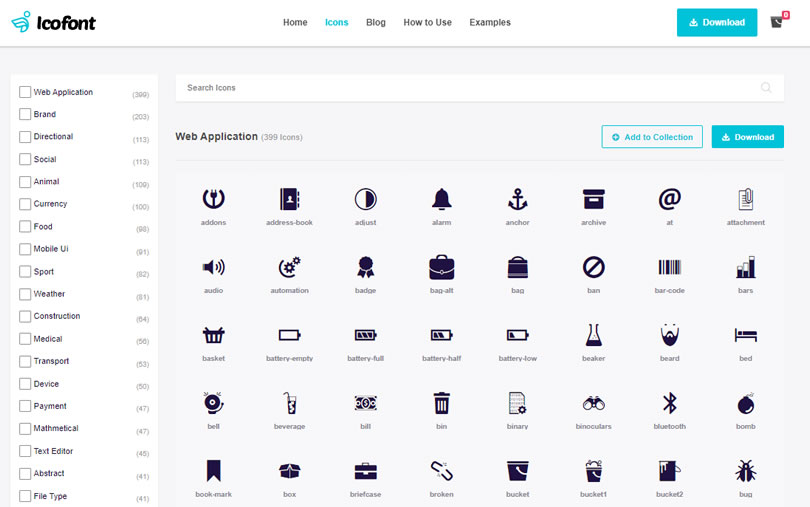
Task: Pick the attachment paperclip icon
Action: click(745, 199)
